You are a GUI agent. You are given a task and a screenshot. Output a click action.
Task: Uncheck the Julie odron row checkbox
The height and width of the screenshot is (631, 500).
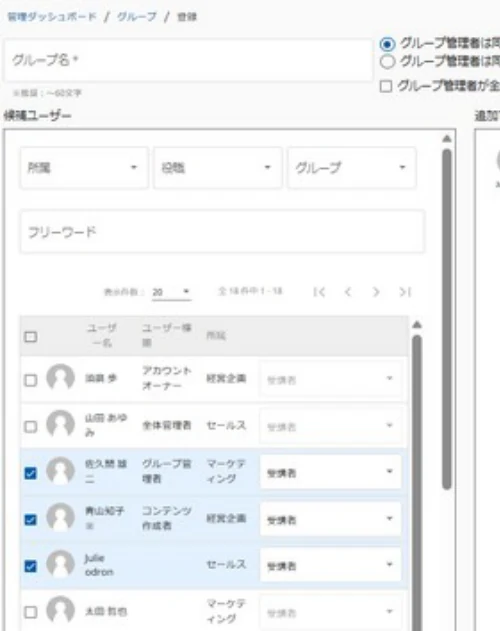[x=31, y=567]
